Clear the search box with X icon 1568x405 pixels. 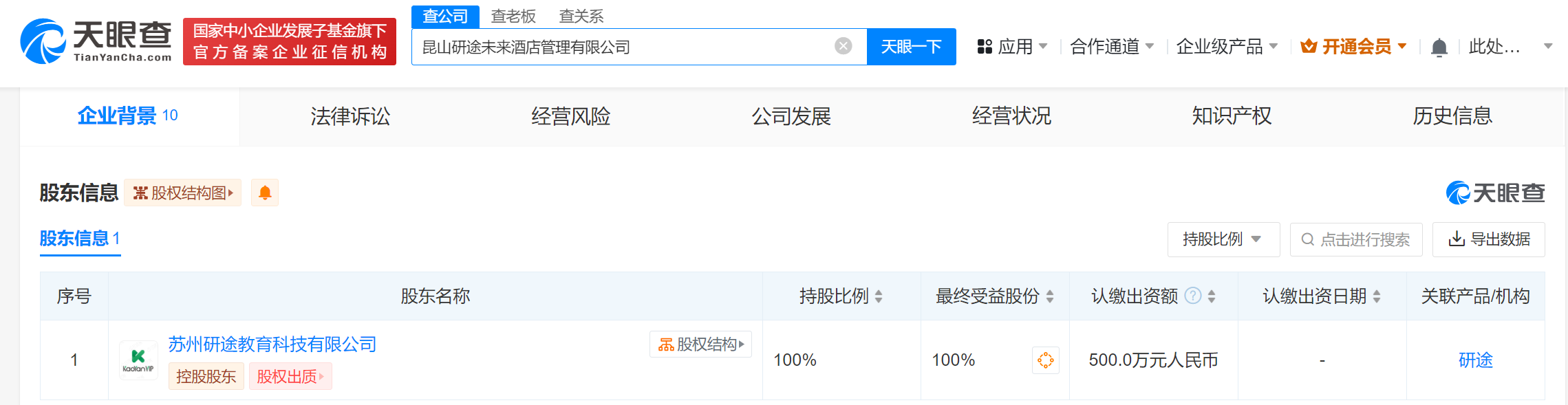[x=843, y=46]
